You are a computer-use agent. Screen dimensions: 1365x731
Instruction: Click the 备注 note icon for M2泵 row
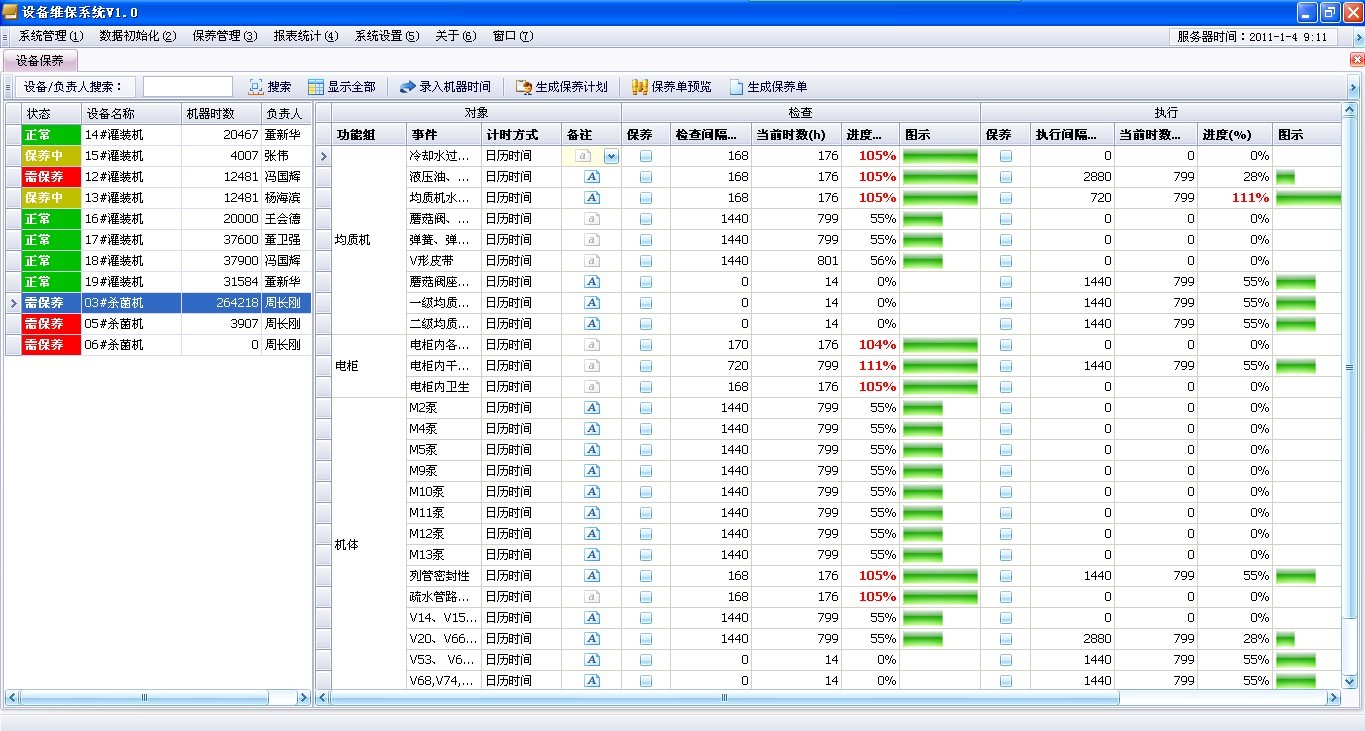pyautogui.click(x=592, y=408)
